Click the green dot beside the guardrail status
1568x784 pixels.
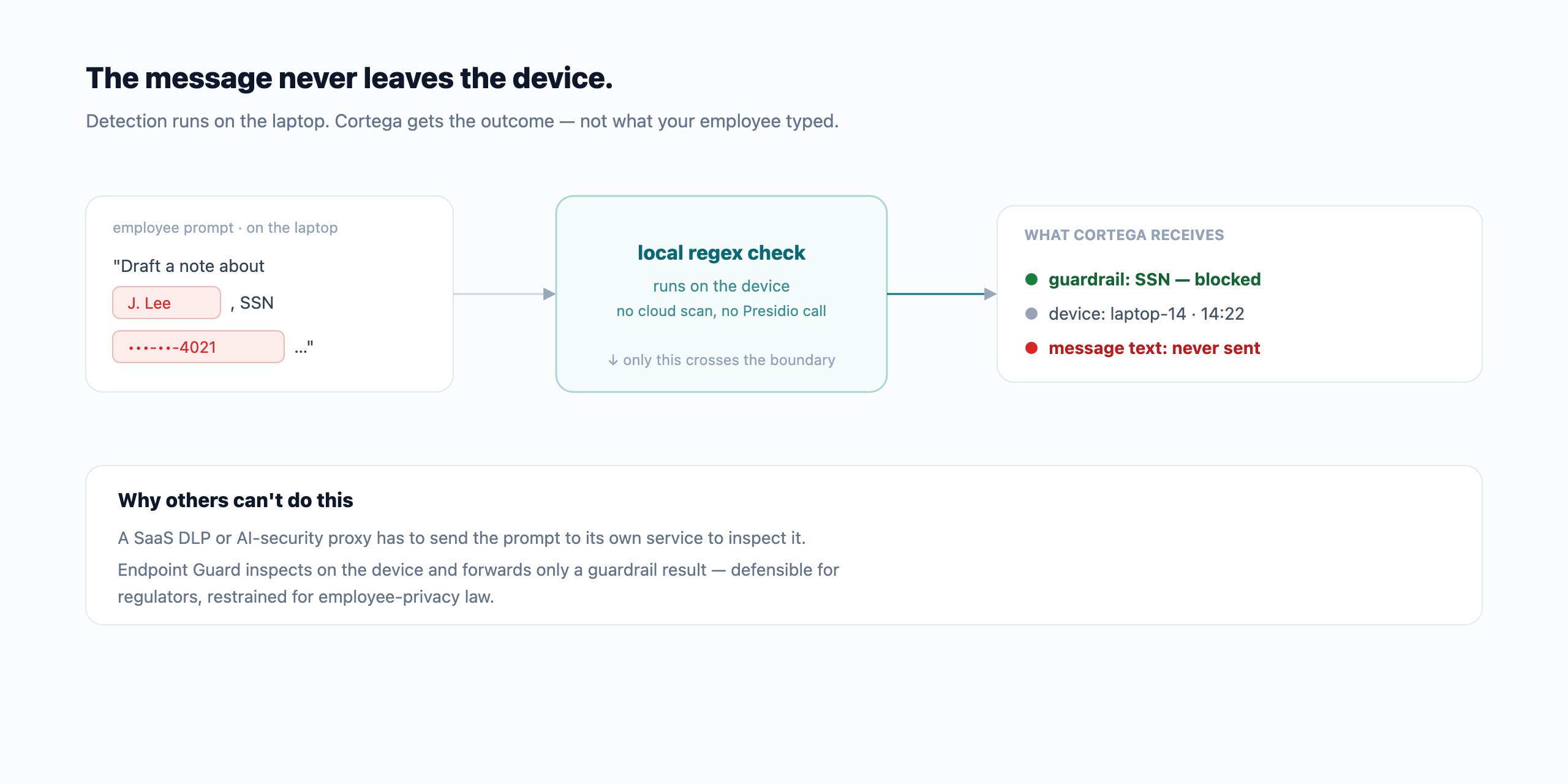[1031, 279]
